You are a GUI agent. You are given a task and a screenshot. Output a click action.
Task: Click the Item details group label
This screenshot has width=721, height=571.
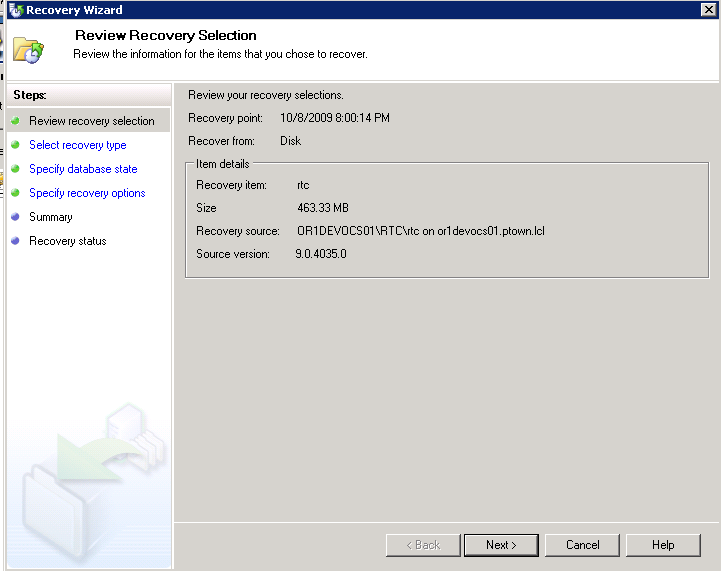click(x=223, y=164)
